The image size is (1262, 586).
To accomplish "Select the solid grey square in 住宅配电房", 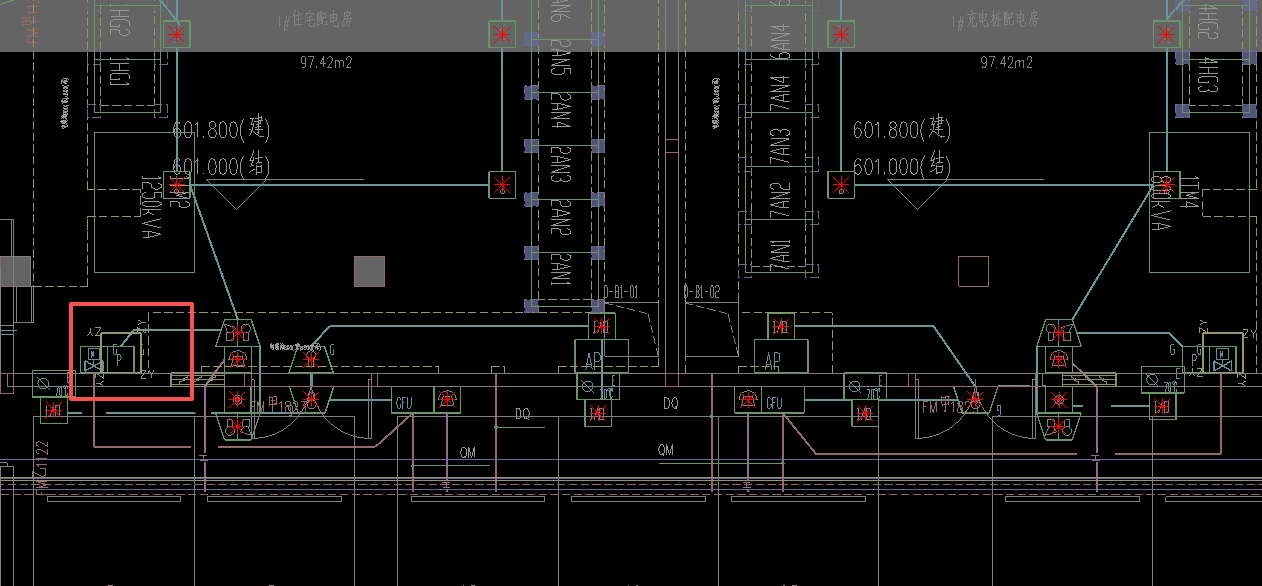I will [370, 271].
